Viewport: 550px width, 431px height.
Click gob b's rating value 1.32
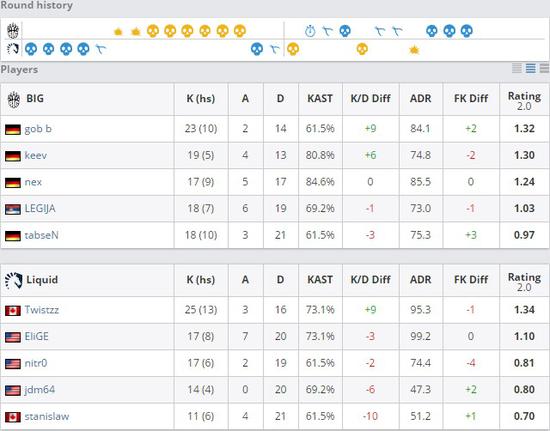pyautogui.click(x=524, y=129)
